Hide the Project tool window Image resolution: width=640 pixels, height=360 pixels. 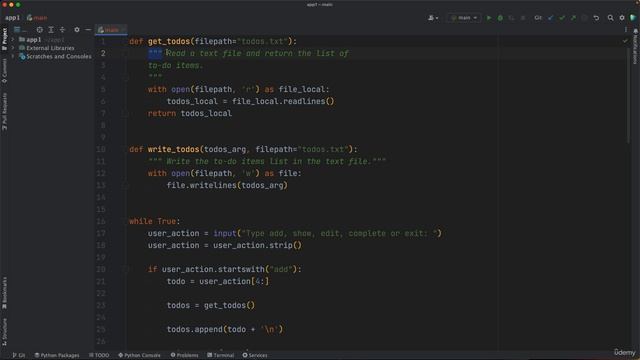88,30
